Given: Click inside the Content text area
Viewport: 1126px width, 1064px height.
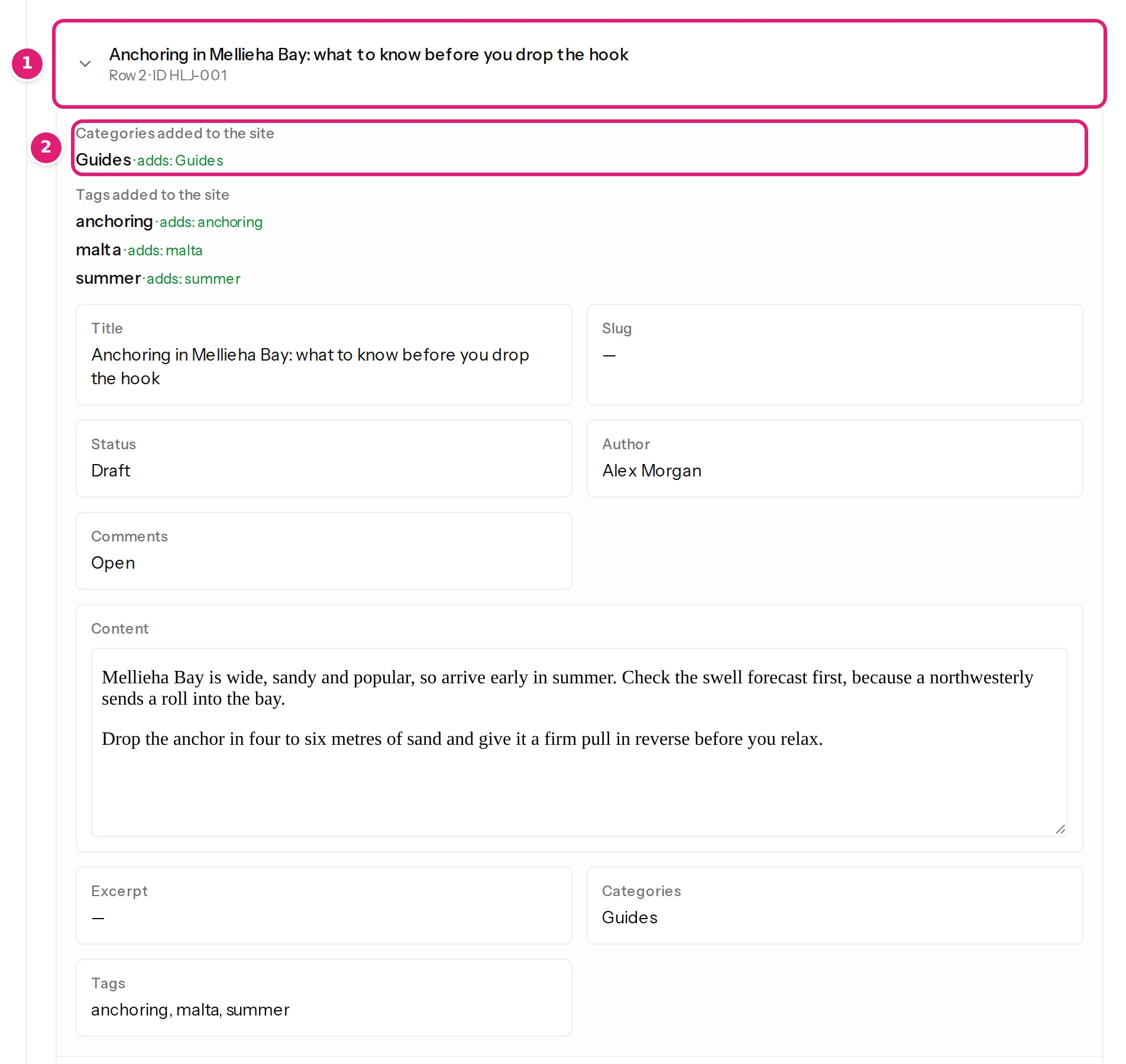Looking at the screenshot, I should tap(580, 742).
